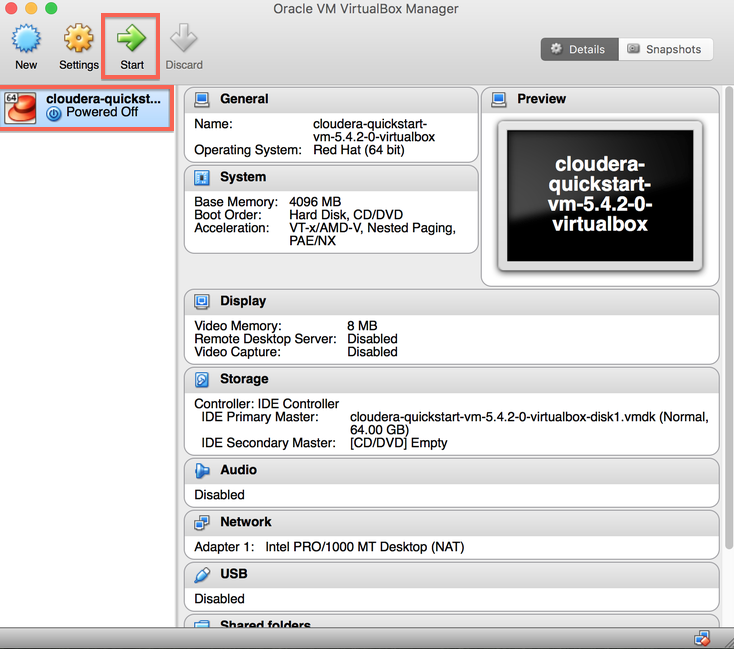The image size is (734, 649).
Task: Click the details pane vertical scrollbar
Action: point(728,317)
